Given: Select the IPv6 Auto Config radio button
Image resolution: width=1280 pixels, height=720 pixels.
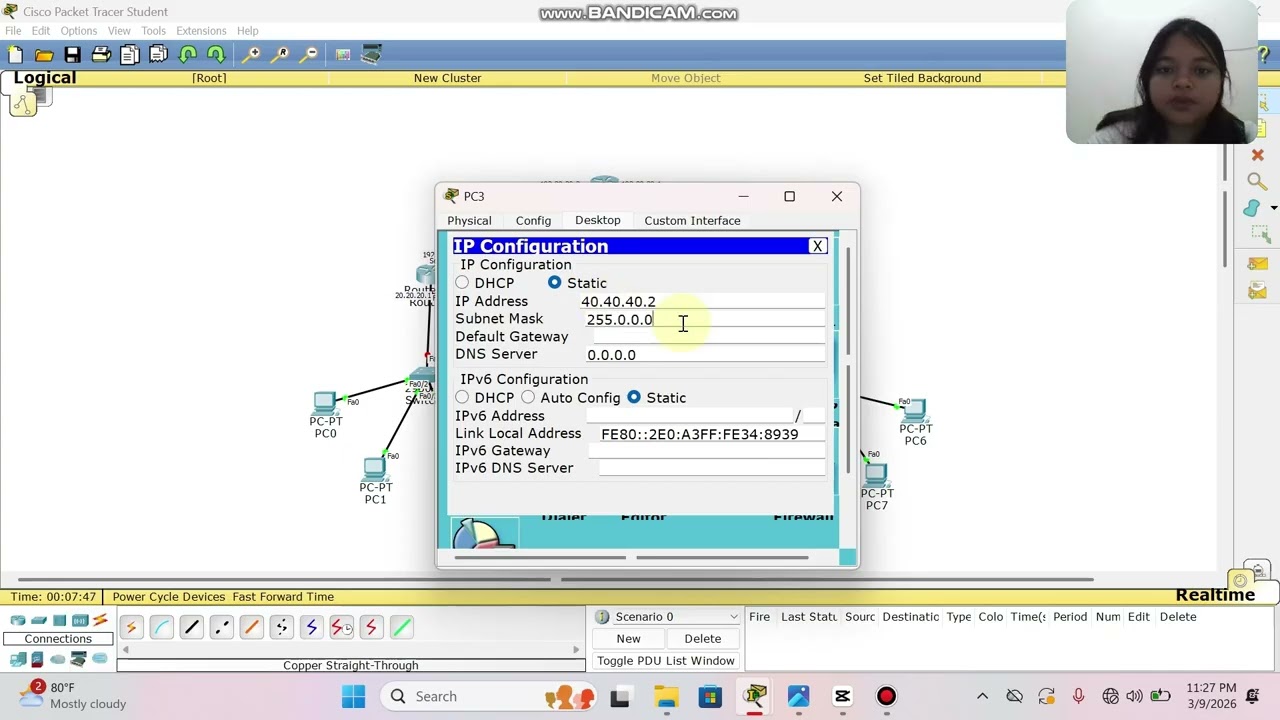Looking at the screenshot, I should tap(528, 398).
